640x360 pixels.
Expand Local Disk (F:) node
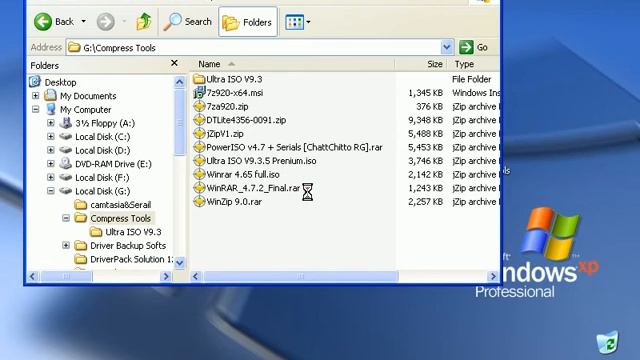point(51,178)
